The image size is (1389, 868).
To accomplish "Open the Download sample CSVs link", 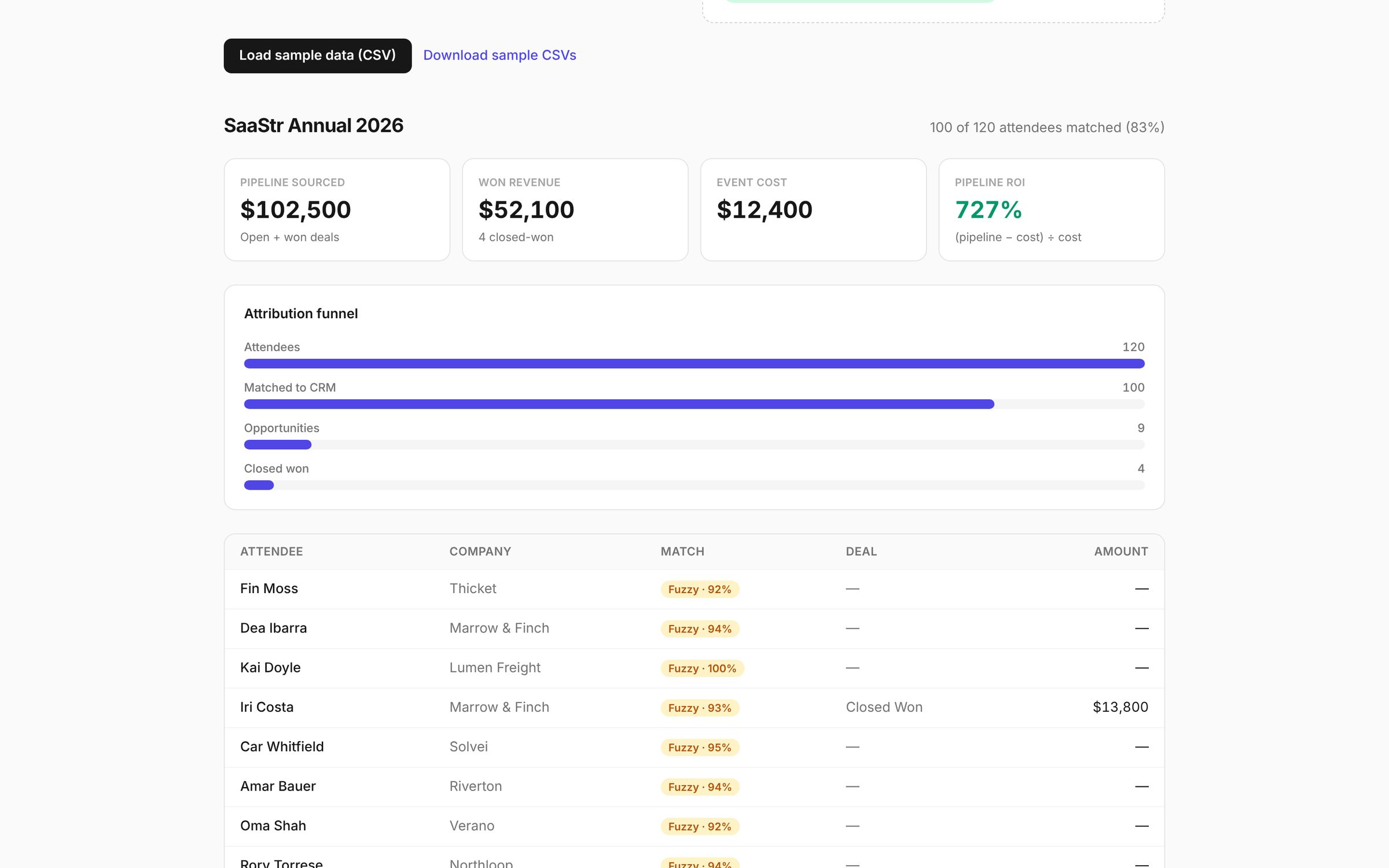I will click(x=499, y=55).
